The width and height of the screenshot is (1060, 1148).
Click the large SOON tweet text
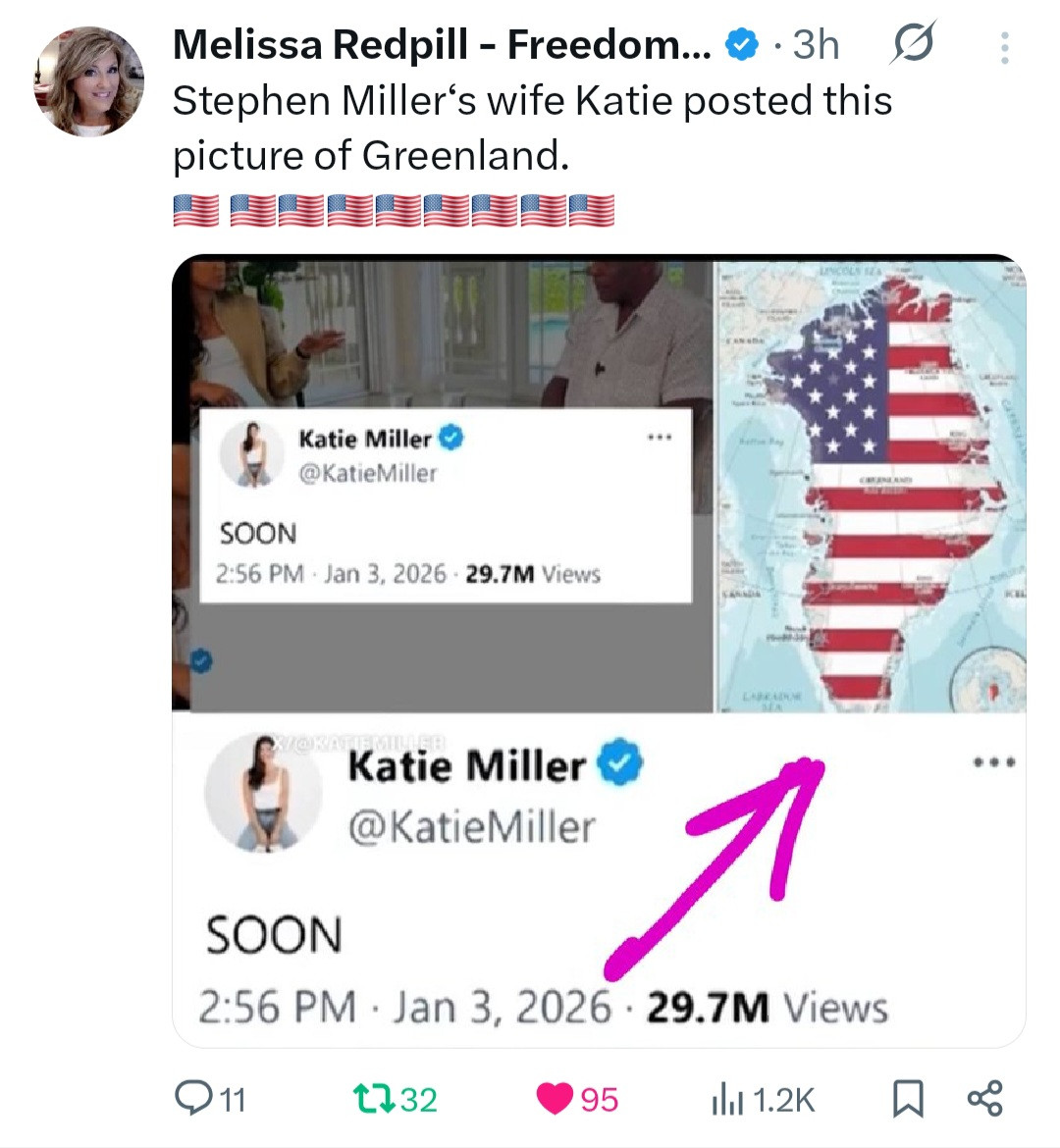(274, 934)
